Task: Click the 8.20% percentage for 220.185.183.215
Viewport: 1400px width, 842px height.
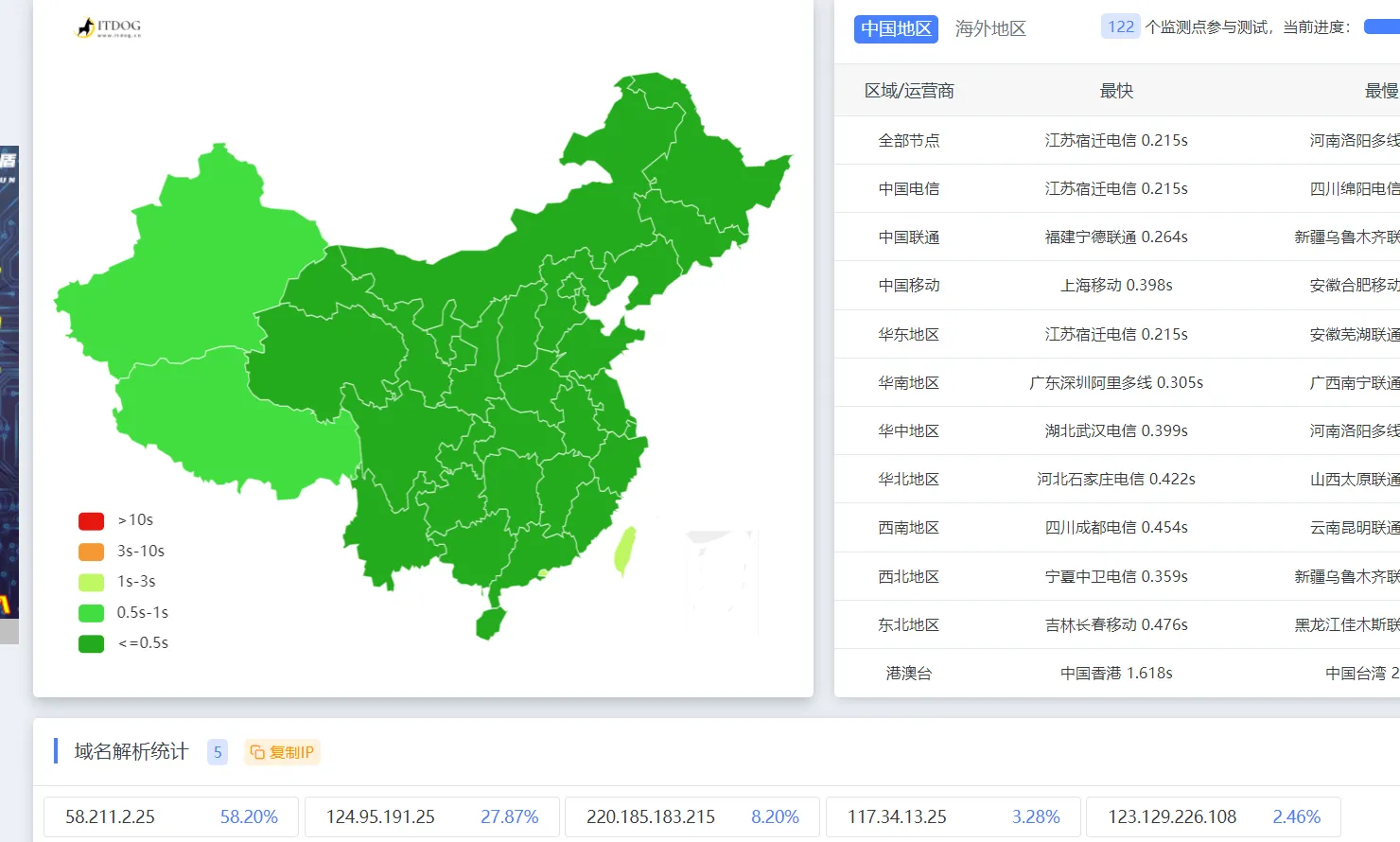Action: tap(775, 816)
